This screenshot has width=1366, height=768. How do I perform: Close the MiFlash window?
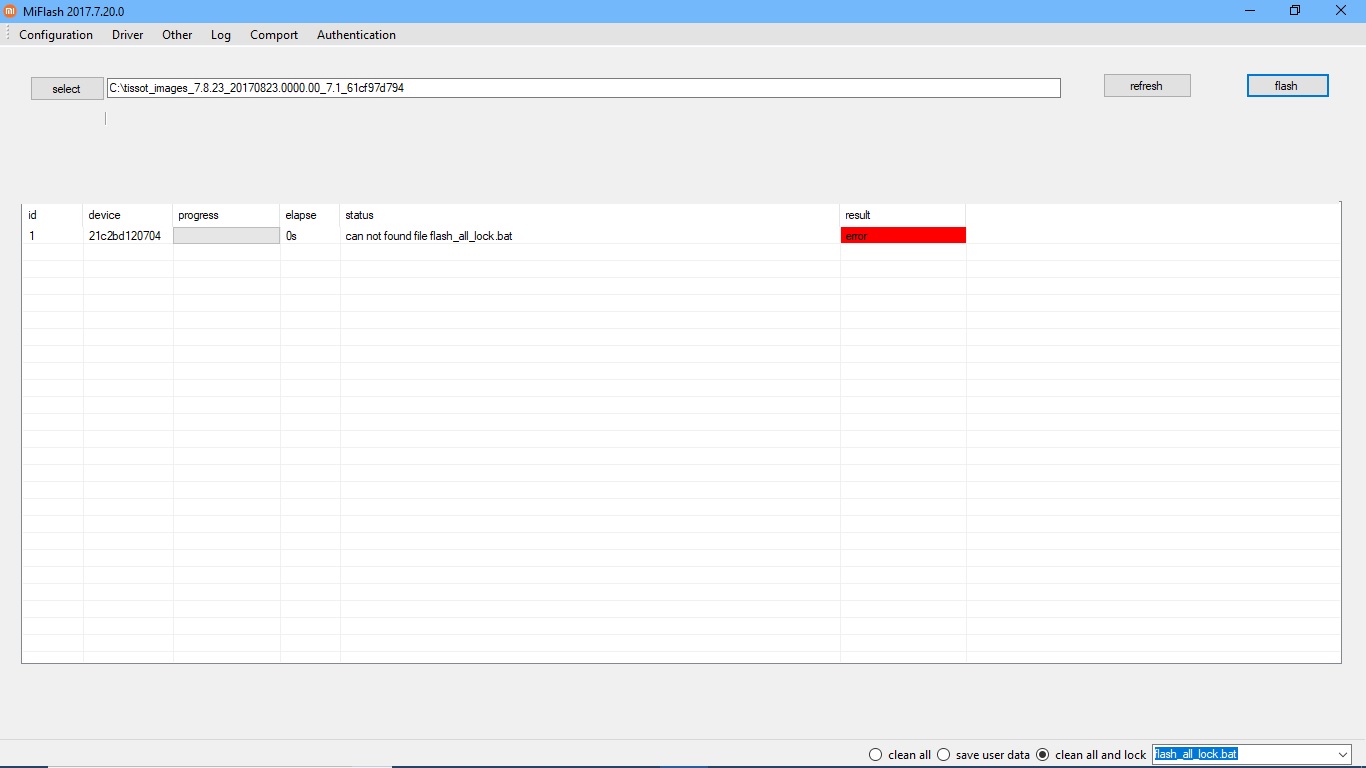[1341, 11]
